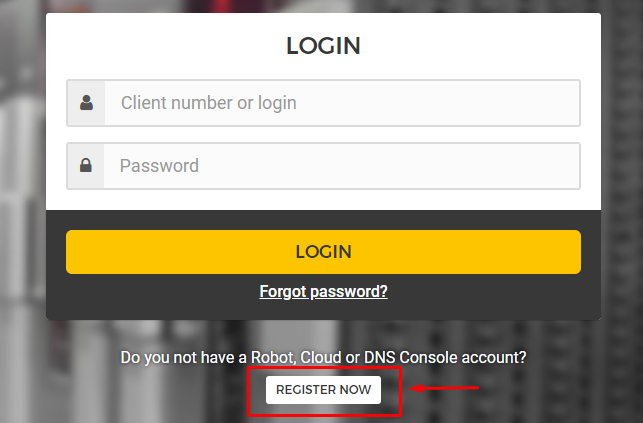This screenshot has height=423, width=643.
Task: Click the white card area right of LOGIN heading
Action: (480, 46)
